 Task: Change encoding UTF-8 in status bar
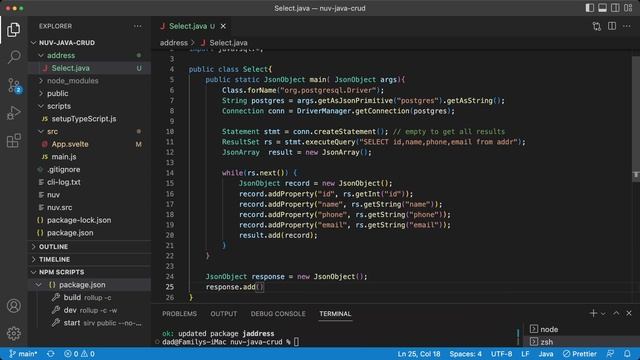click(501, 354)
